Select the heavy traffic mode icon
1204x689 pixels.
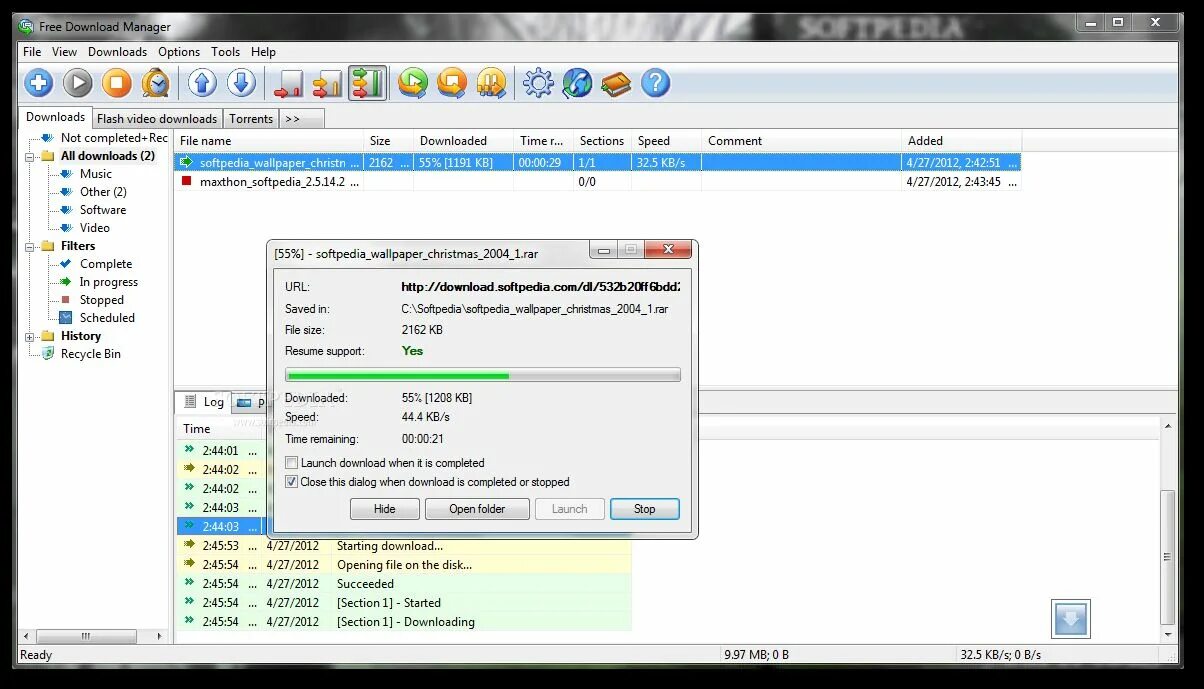coord(367,83)
